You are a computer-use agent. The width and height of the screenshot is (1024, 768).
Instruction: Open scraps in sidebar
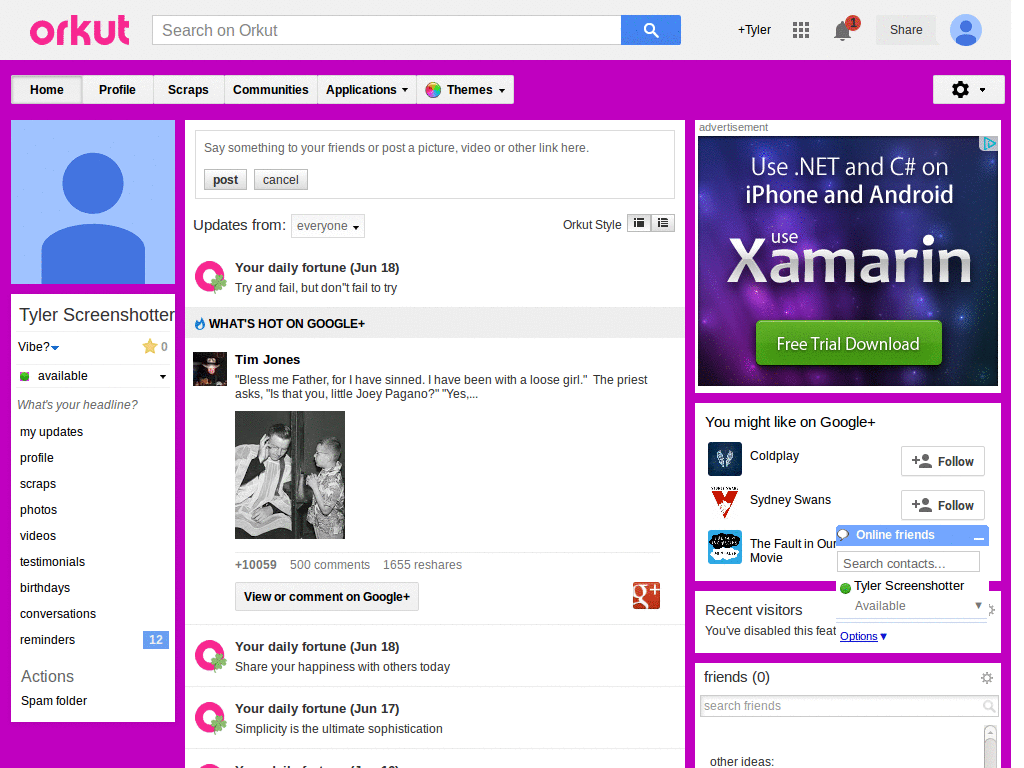point(38,484)
